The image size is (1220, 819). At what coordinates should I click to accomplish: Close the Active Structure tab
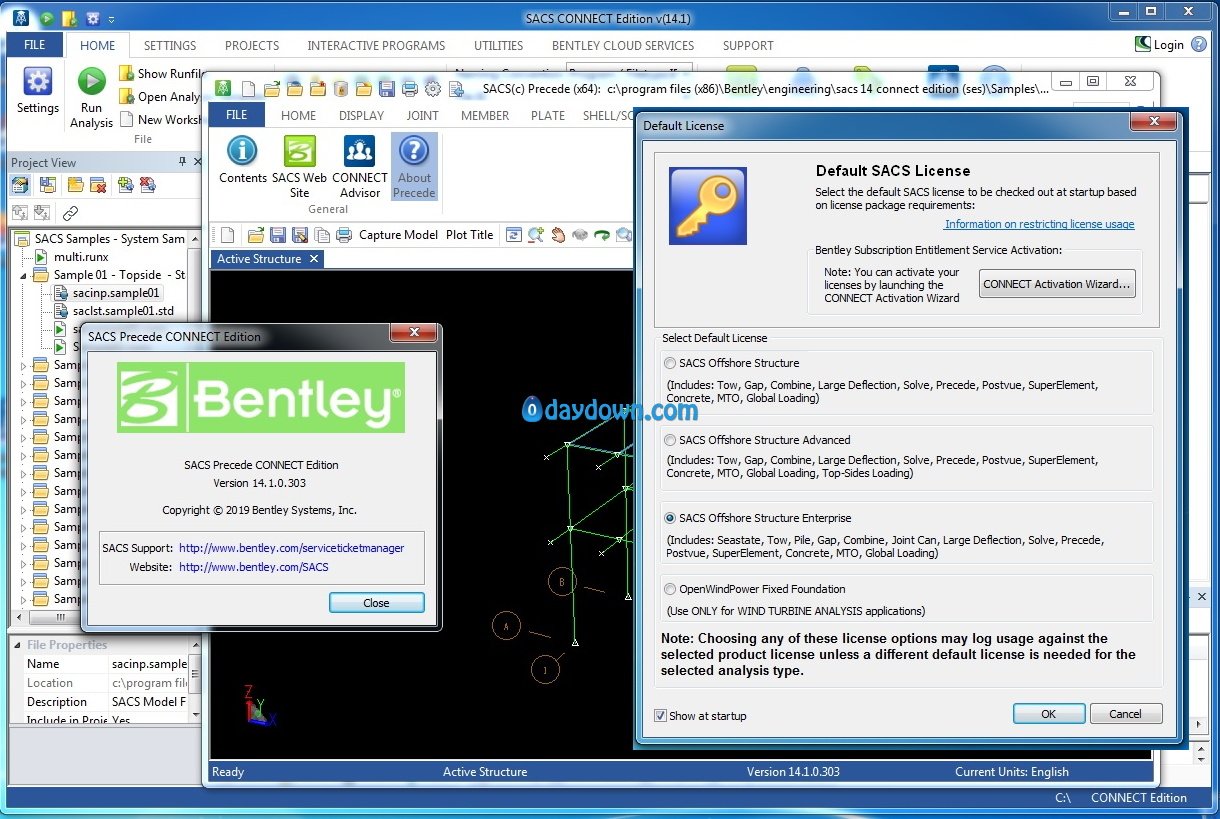point(313,259)
